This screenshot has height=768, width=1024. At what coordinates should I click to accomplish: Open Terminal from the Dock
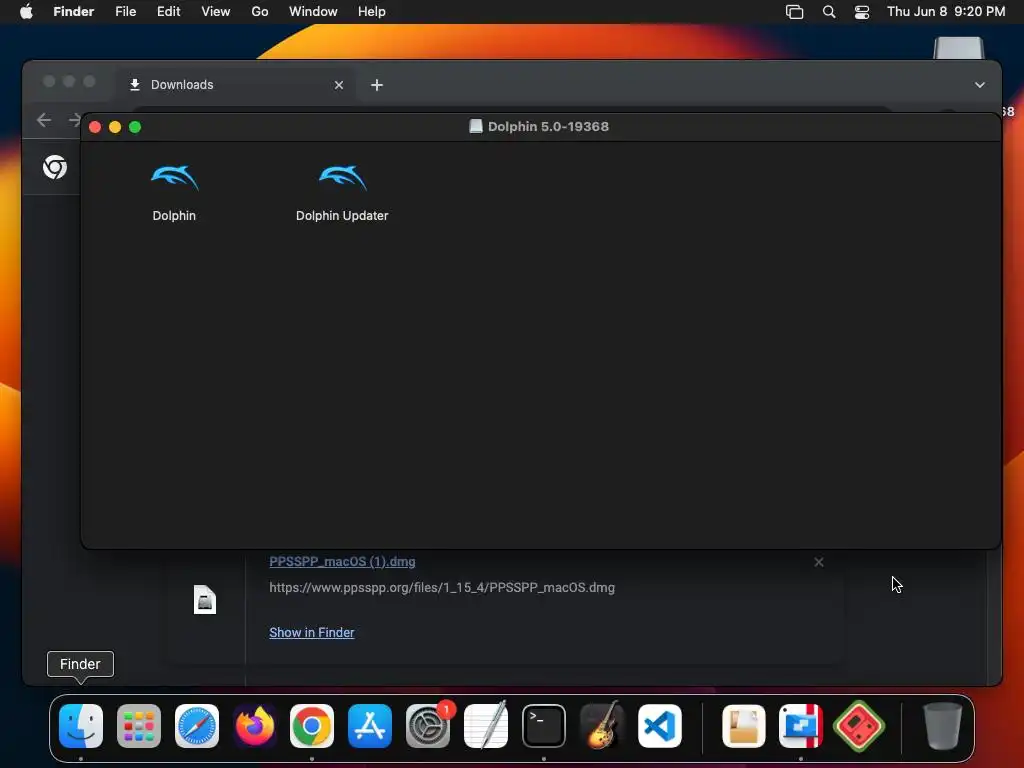543,726
